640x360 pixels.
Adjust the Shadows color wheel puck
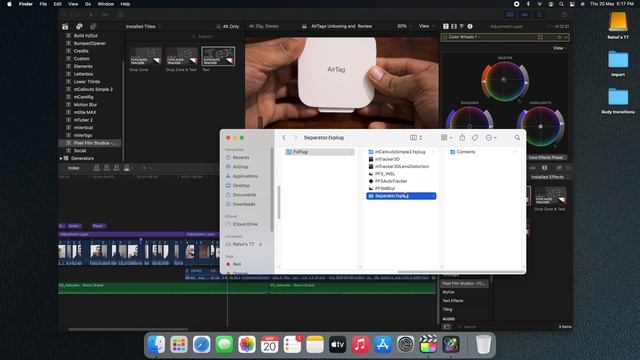point(469,126)
